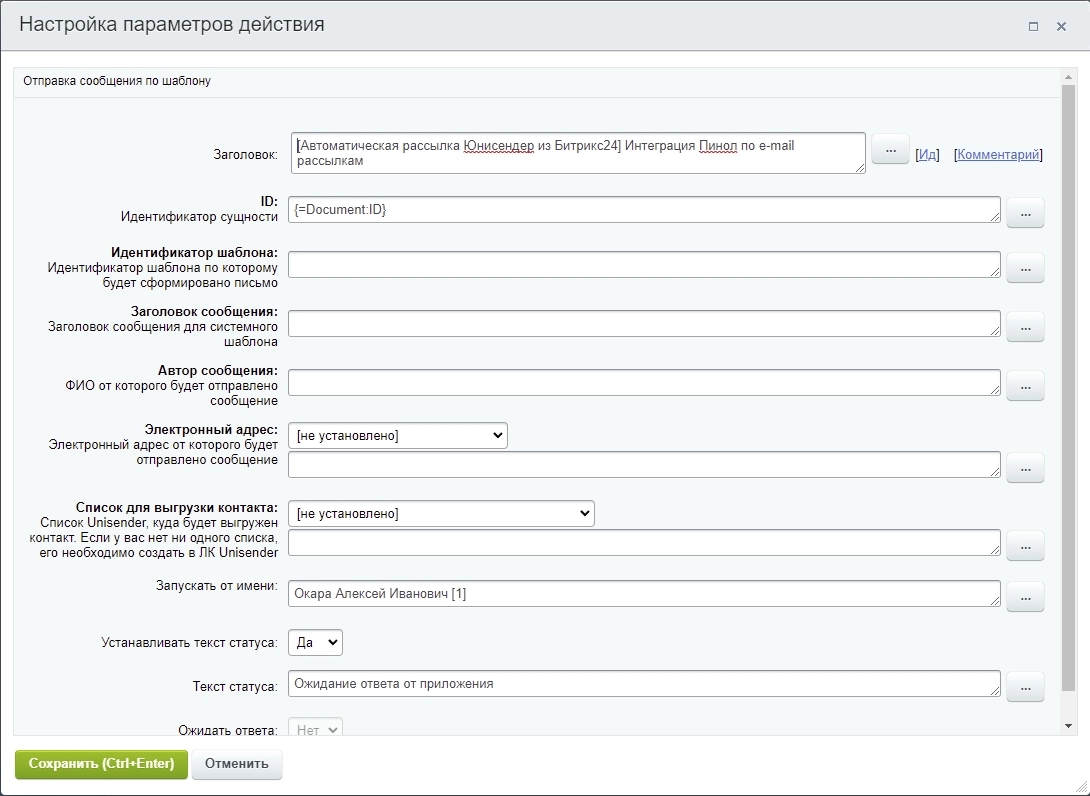The image size is (1090, 796).
Task: Open the Ожидать ответа dropdown
Action: coord(315,729)
